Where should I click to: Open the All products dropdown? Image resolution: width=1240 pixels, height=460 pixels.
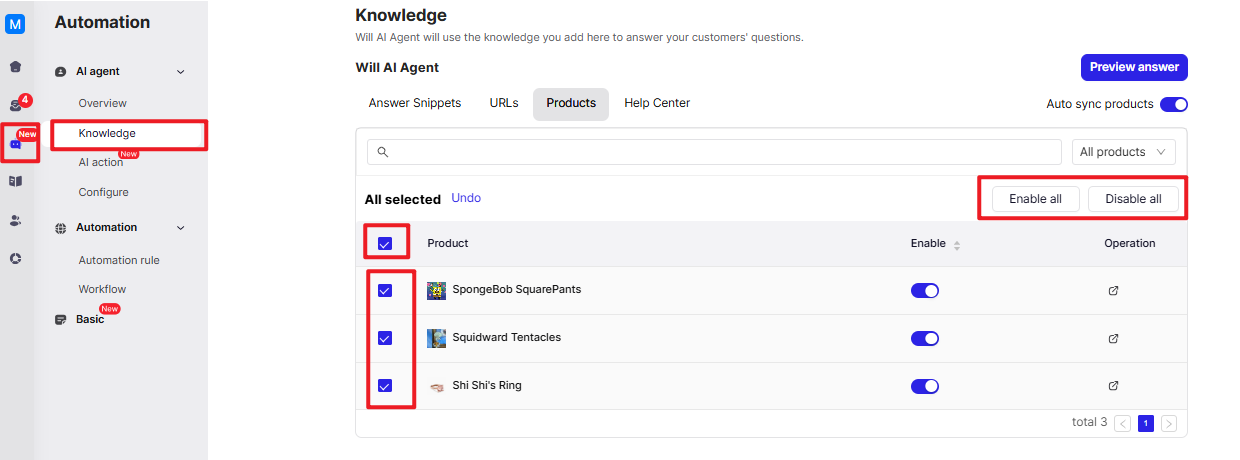[1124, 152]
